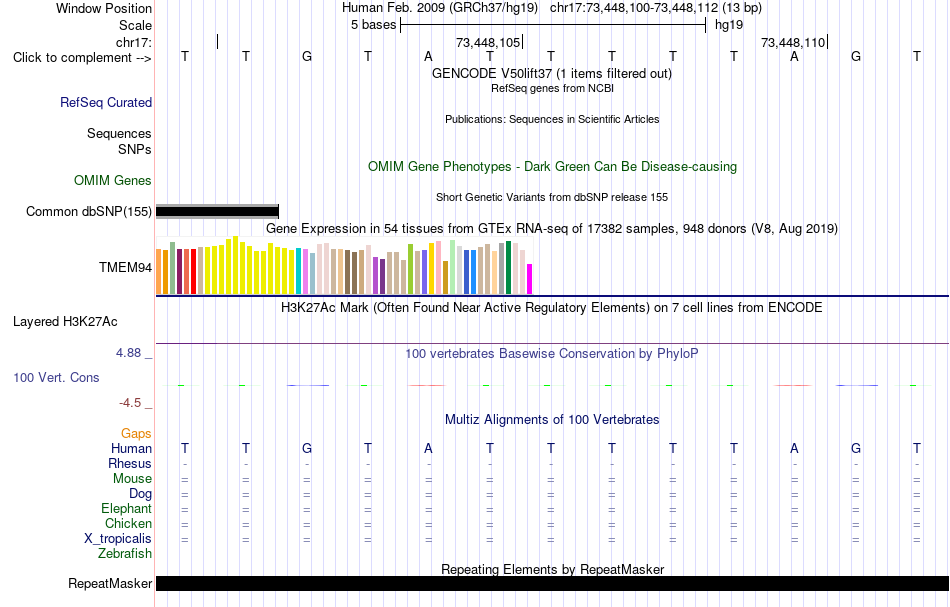Click the 'Window Position' label
The height and width of the screenshot is (607, 950).
(104, 8)
